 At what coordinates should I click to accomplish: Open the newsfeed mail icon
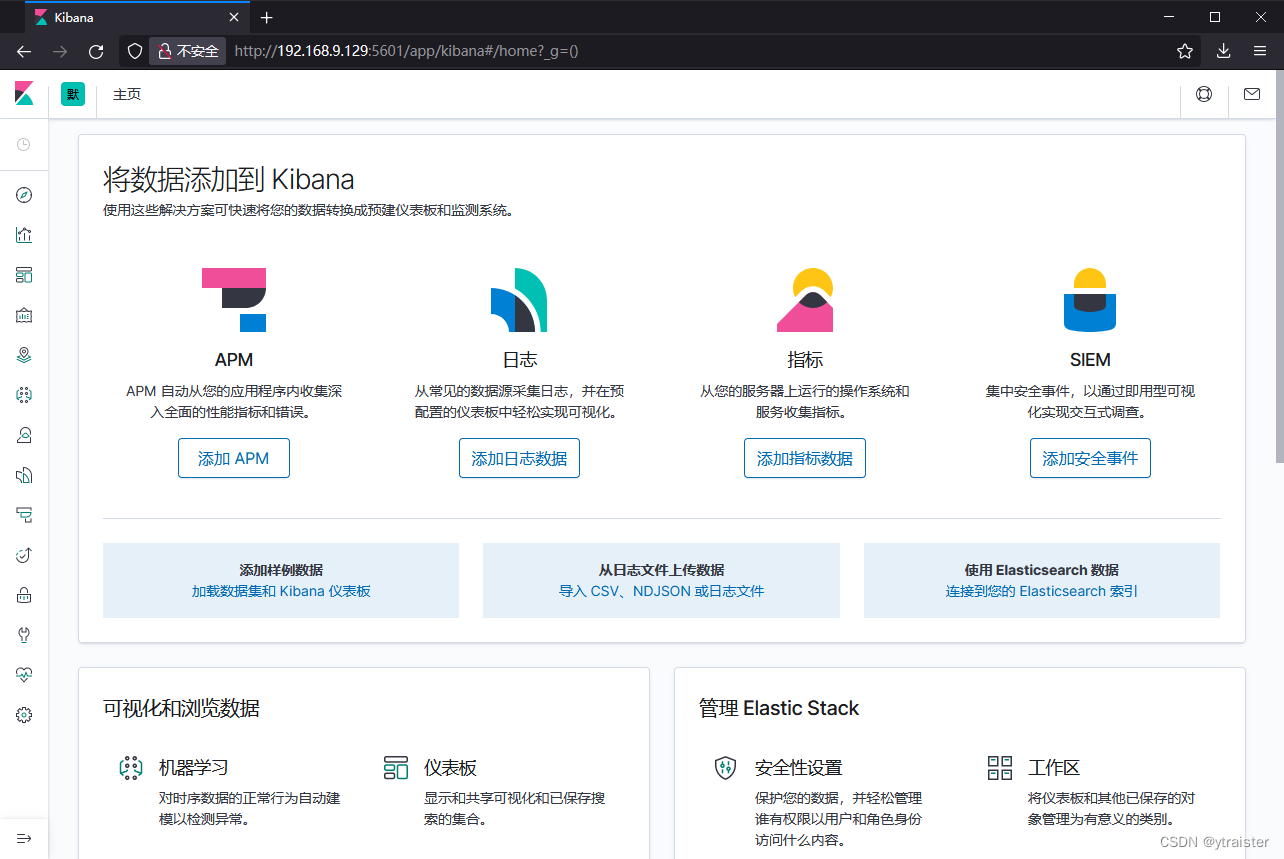(x=1252, y=94)
